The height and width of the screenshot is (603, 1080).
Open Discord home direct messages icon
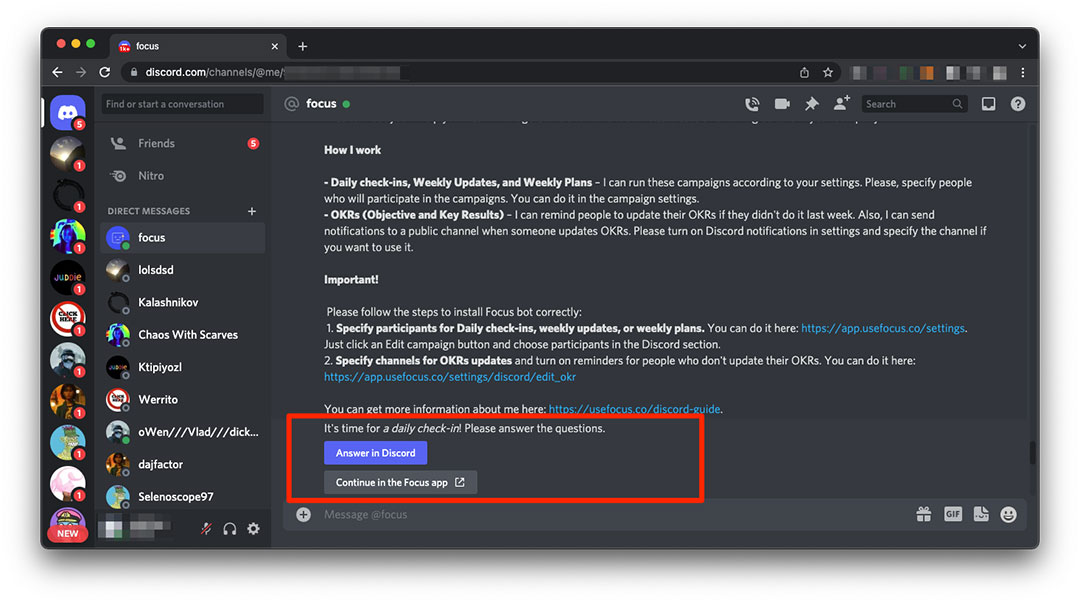click(68, 112)
